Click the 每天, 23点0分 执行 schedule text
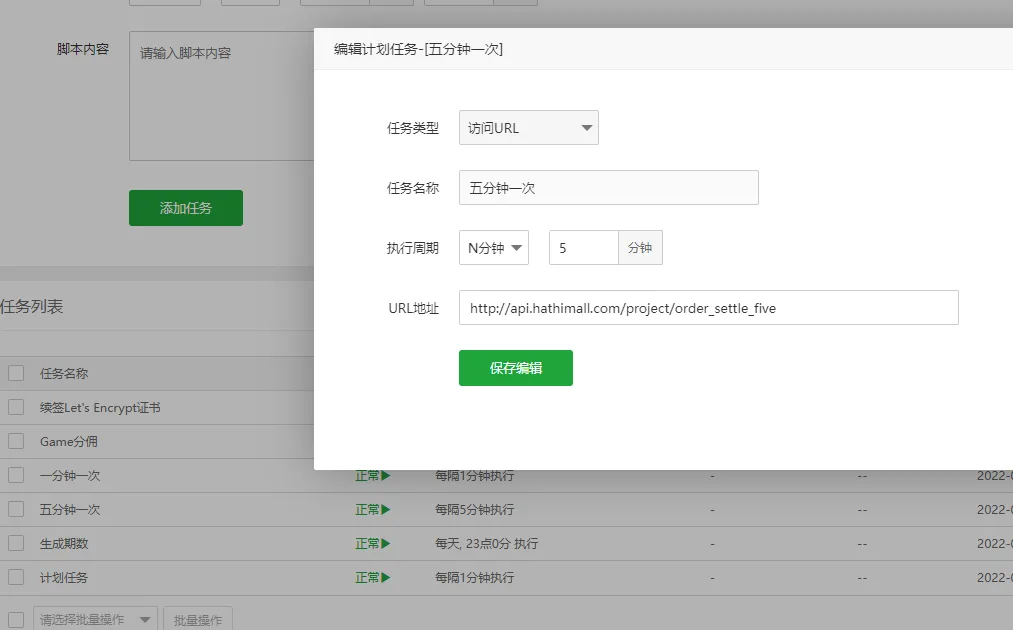 [x=486, y=543]
